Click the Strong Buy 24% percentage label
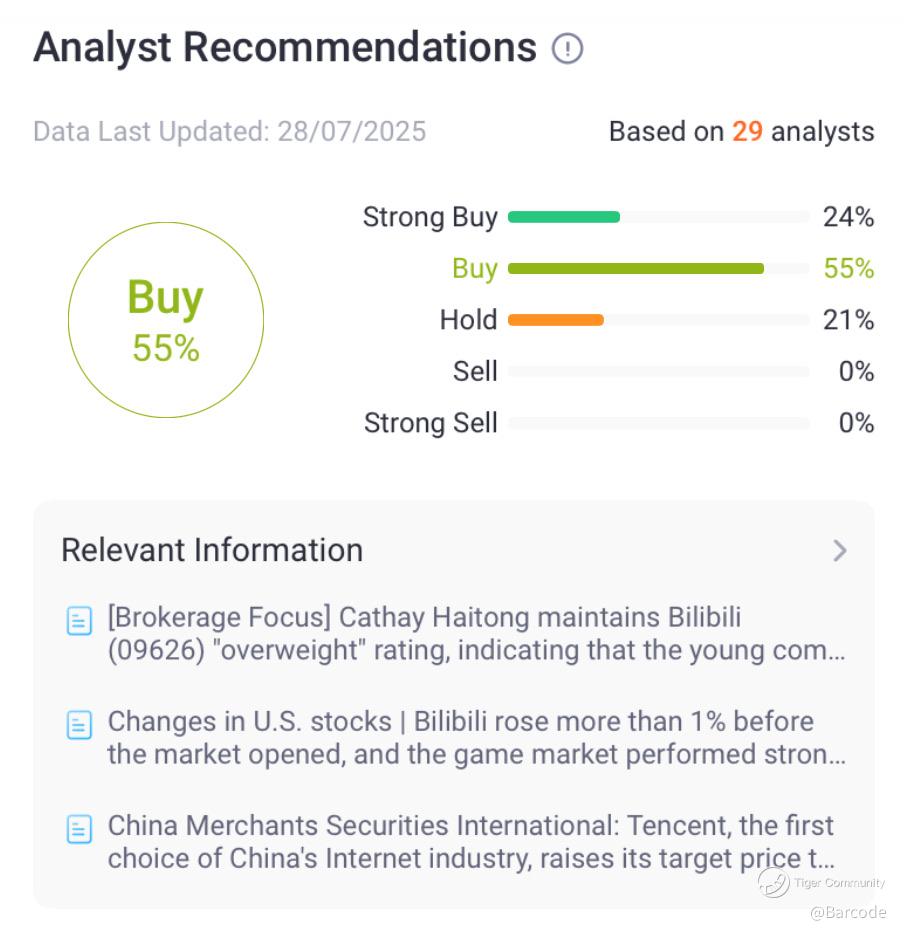Viewport: 904px width, 933px height. coord(848,217)
